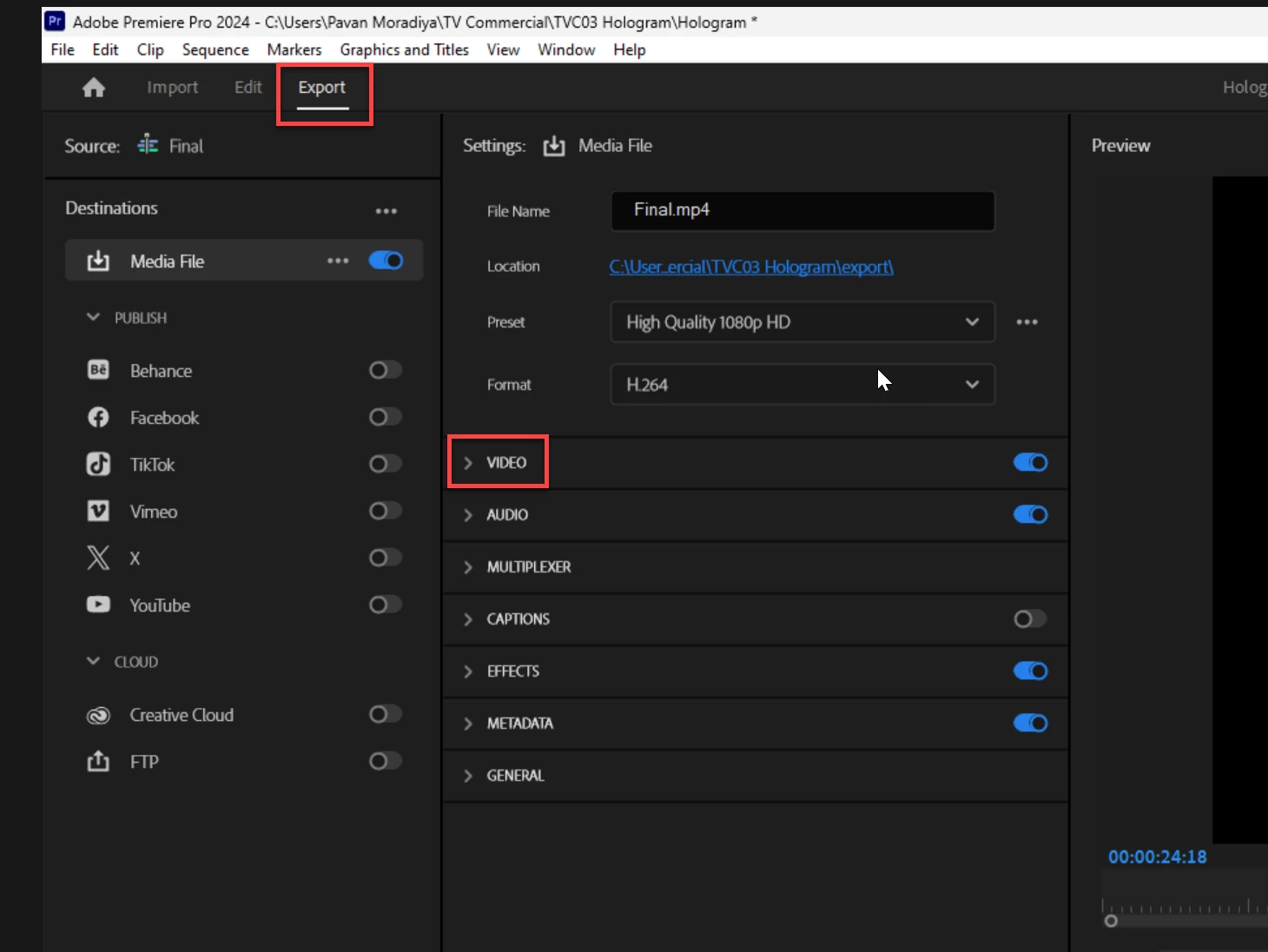Click the X social network icon
This screenshot has height=952, width=1268.
pyautogui.click(x=98, y=558)
